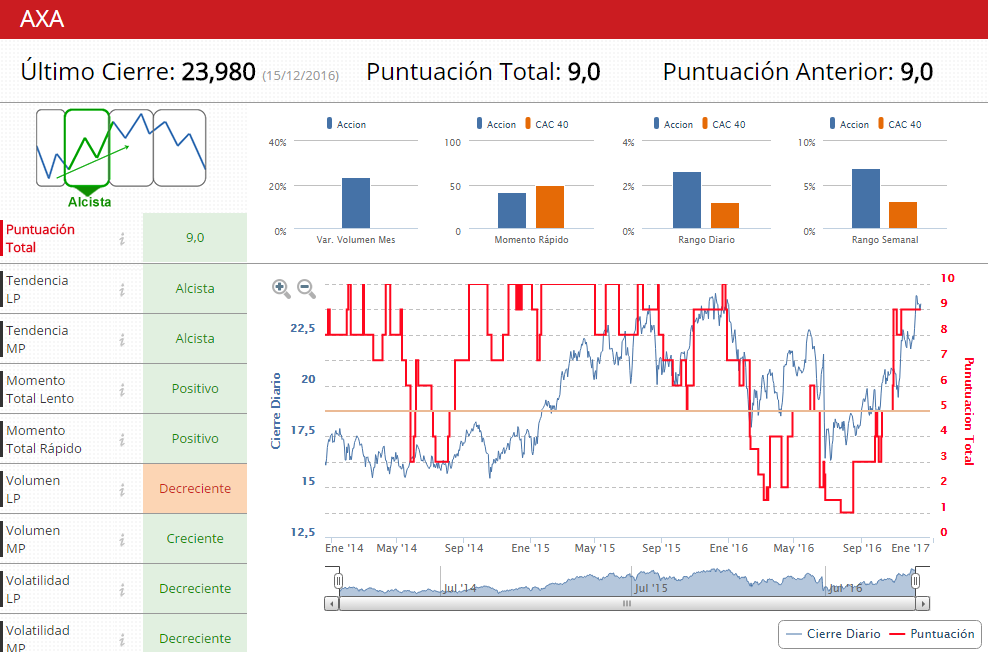Viewport: 989px width, 652px height.
Task: Click Jul '15 marker in the navigator
Action: [650, 588]
